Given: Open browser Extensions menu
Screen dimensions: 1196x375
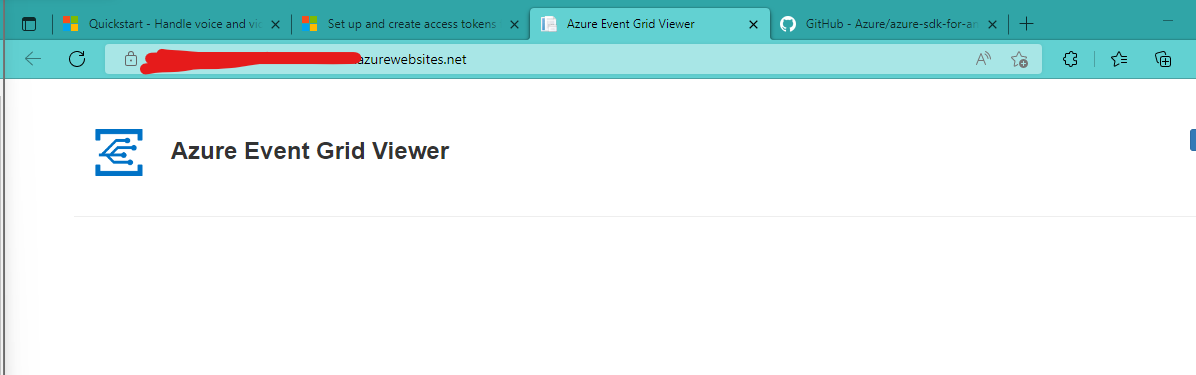Looking at the screenshot, I should tap(1070, 59).
